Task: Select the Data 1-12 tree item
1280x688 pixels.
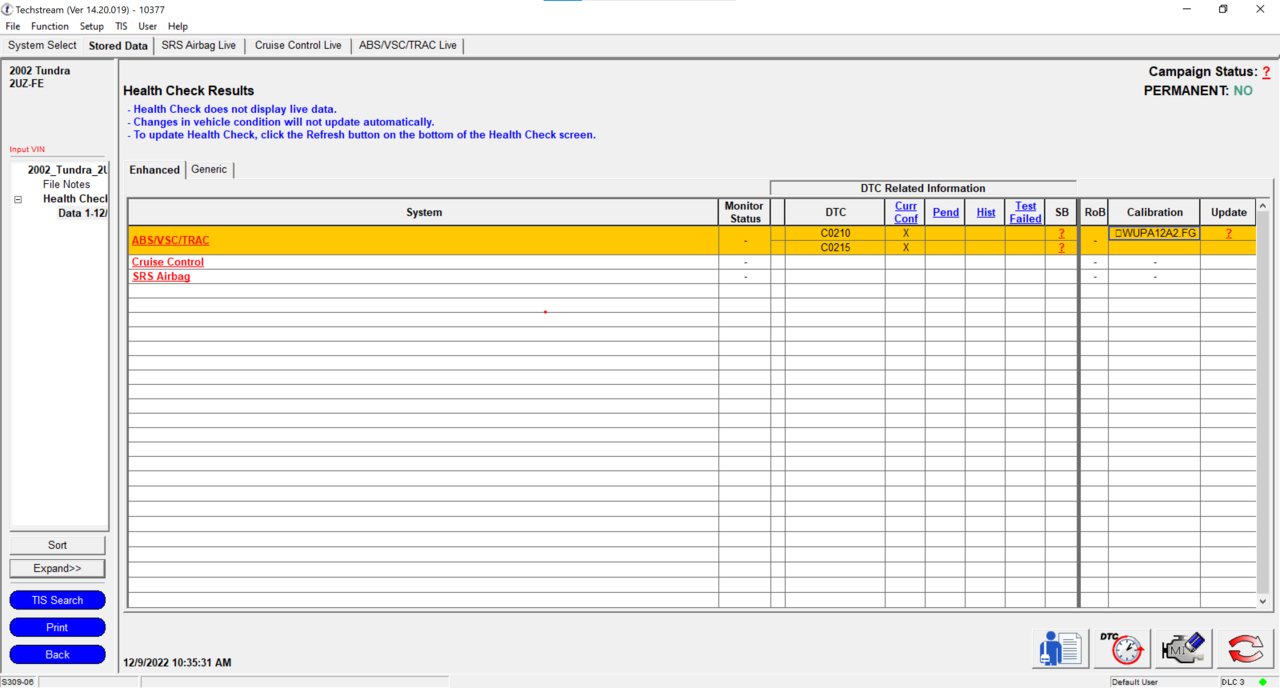Action: pos(83,213)
